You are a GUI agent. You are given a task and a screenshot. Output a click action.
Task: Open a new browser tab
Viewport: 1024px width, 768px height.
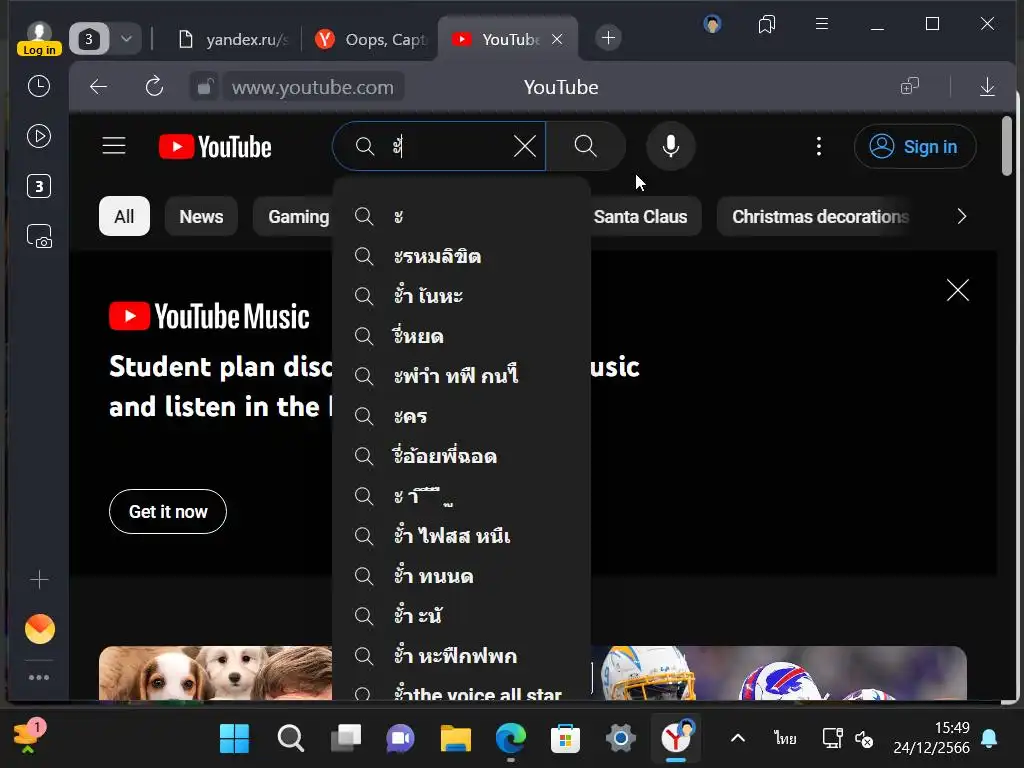608,38
